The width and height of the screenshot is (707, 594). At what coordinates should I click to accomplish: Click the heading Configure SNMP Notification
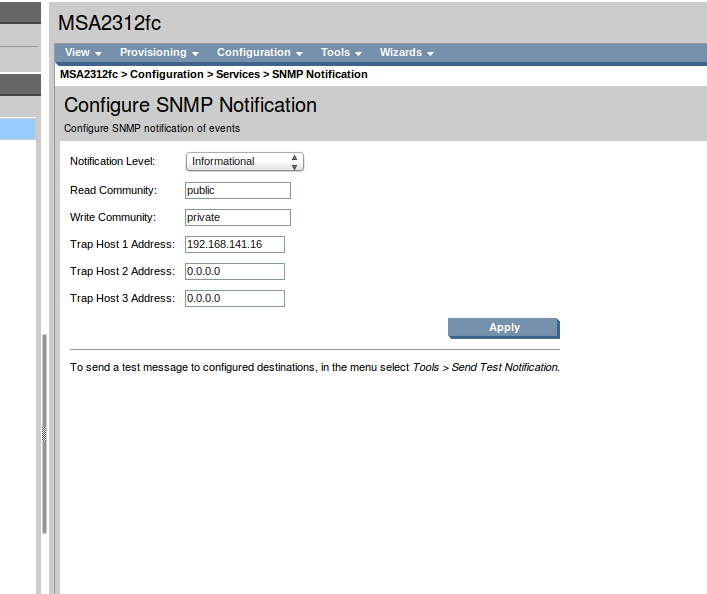click(190, 105)
